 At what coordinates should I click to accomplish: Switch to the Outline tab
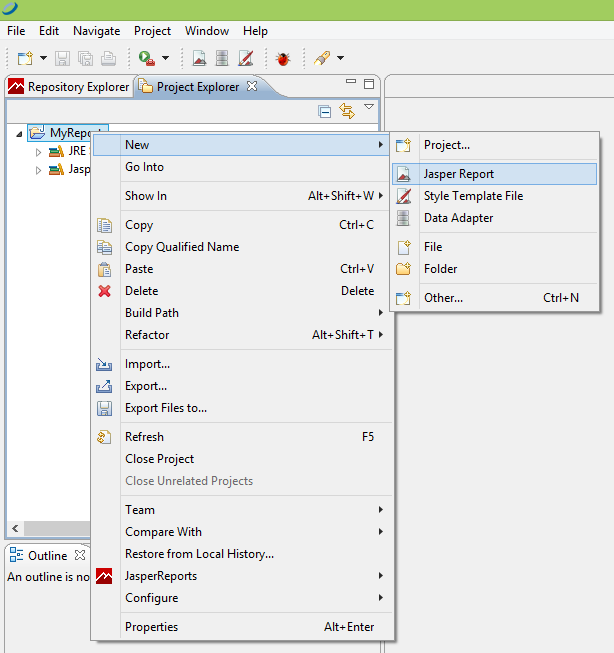click(x=38, y=556)
